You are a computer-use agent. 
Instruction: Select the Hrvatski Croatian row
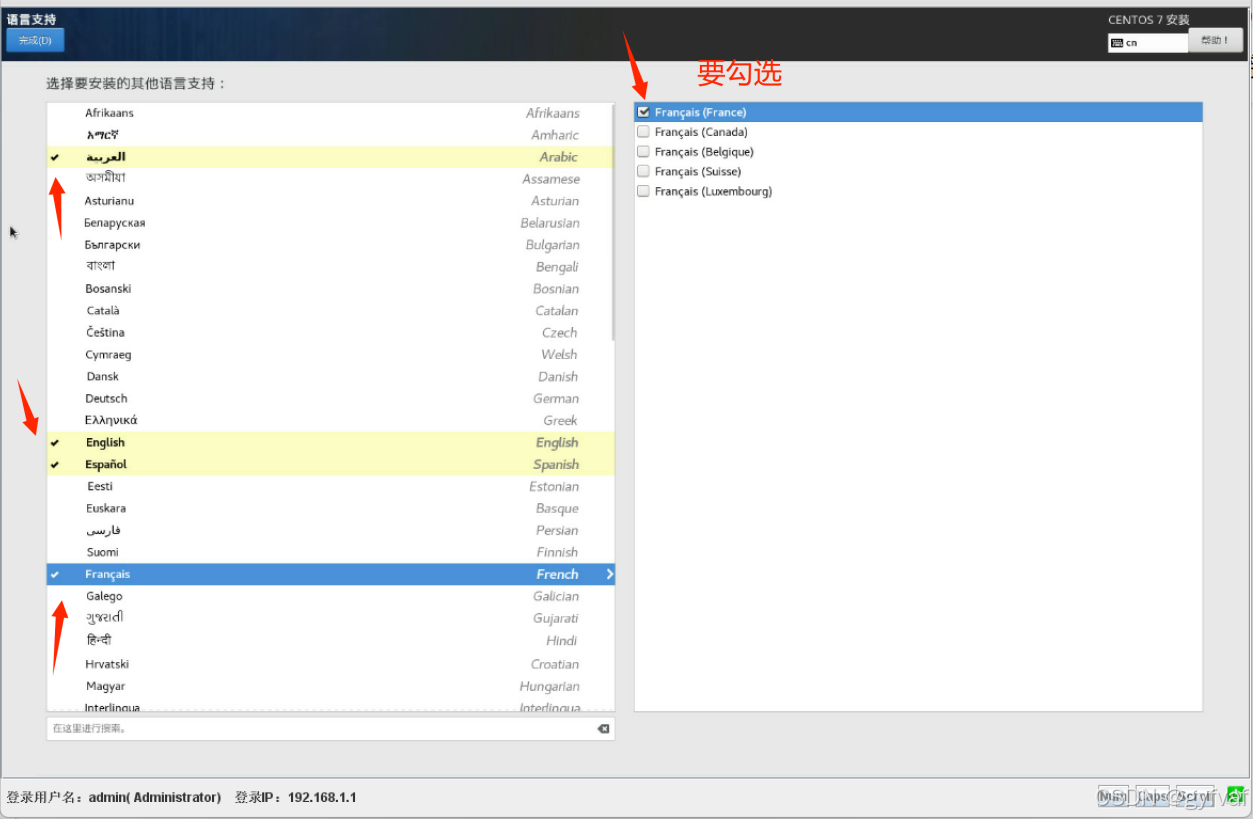pos(328,665)
